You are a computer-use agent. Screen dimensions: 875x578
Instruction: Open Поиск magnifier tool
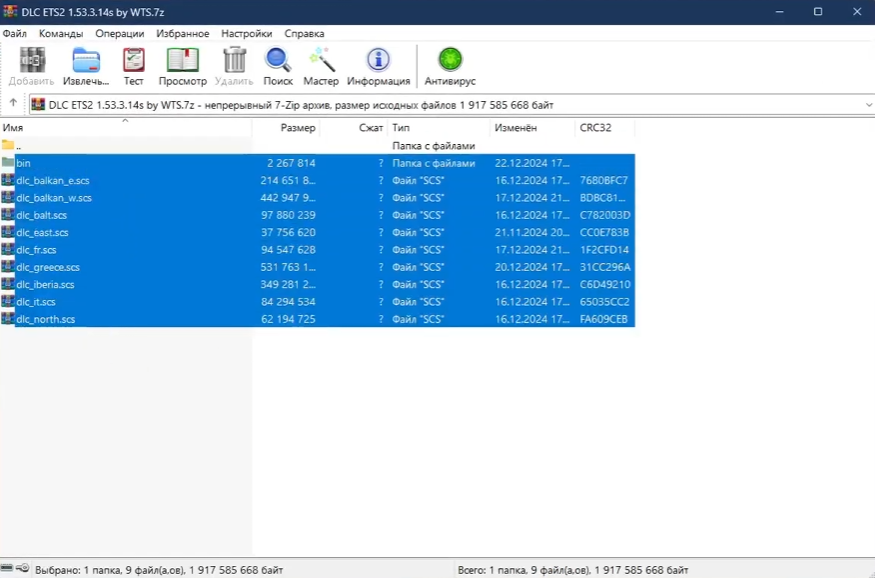(x=278, y=60)
